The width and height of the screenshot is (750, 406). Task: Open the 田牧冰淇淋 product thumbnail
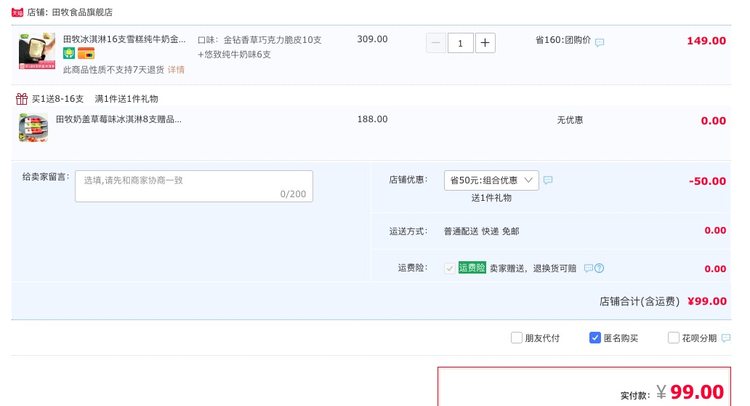coord(37,51)
